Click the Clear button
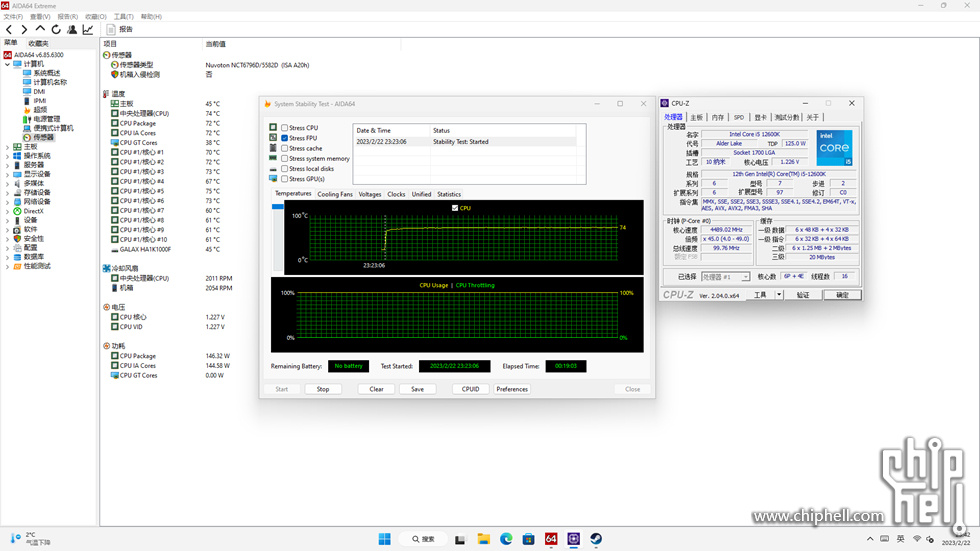 click(x=376, y=389)
